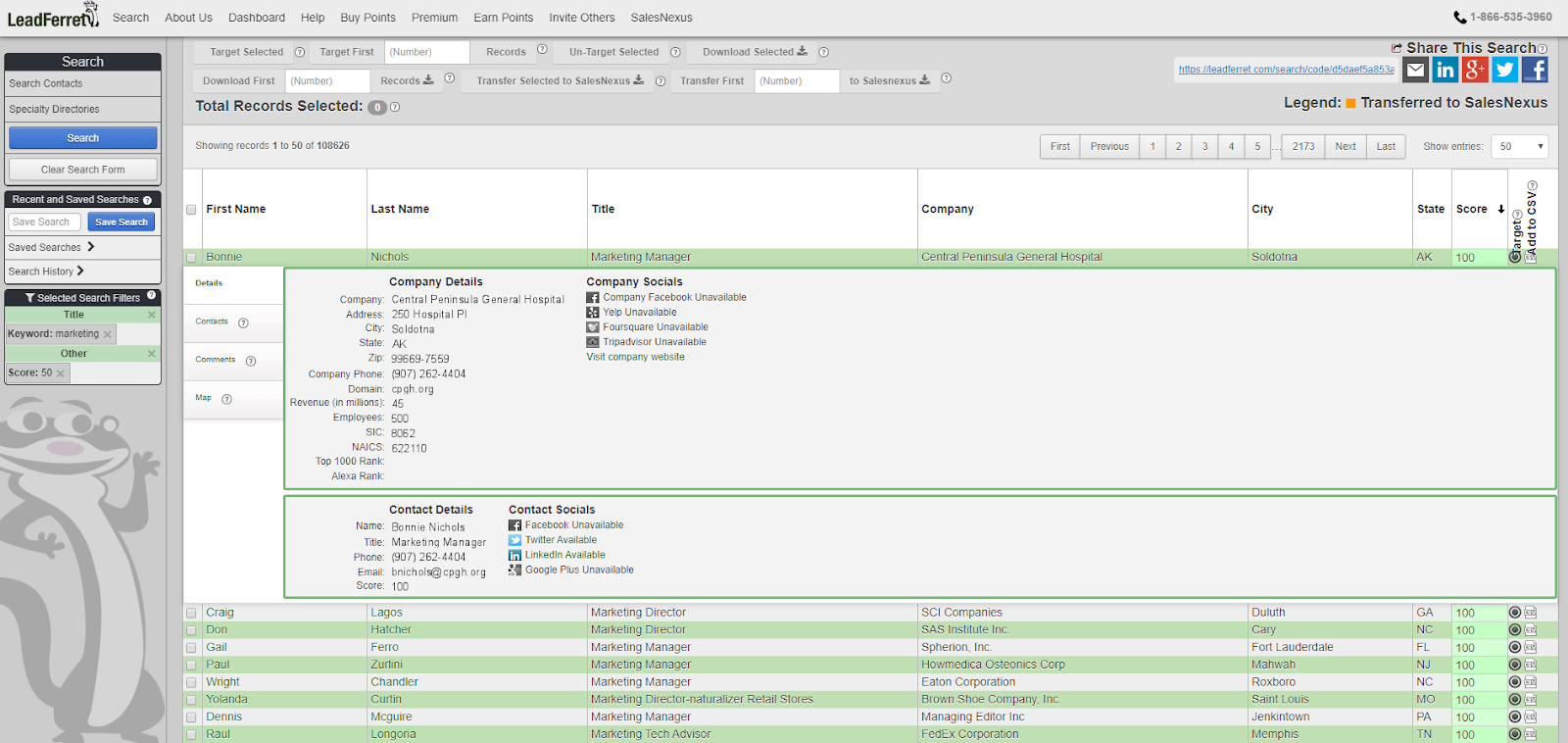Click the LeadFerret logo

tap(53, 17)
